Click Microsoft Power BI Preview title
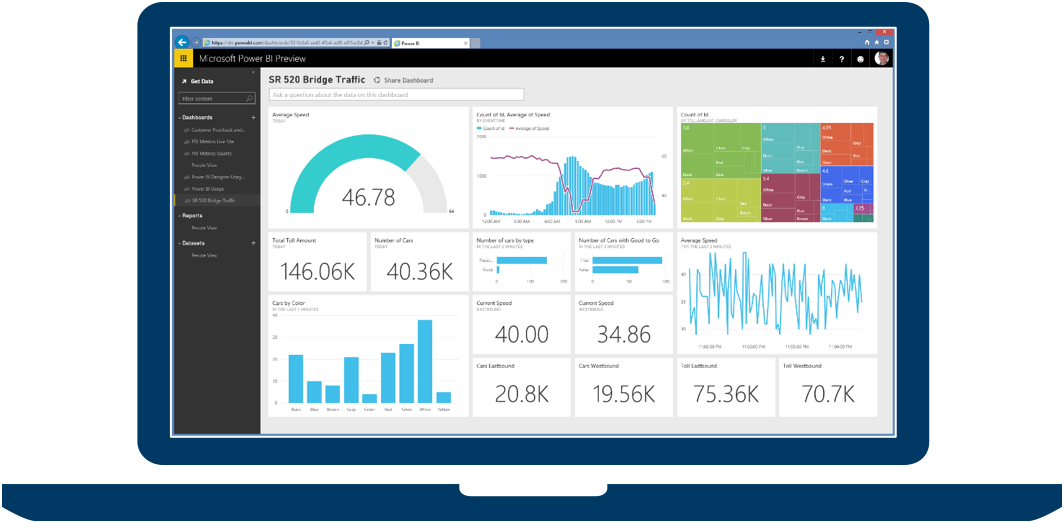 point(252,59)
